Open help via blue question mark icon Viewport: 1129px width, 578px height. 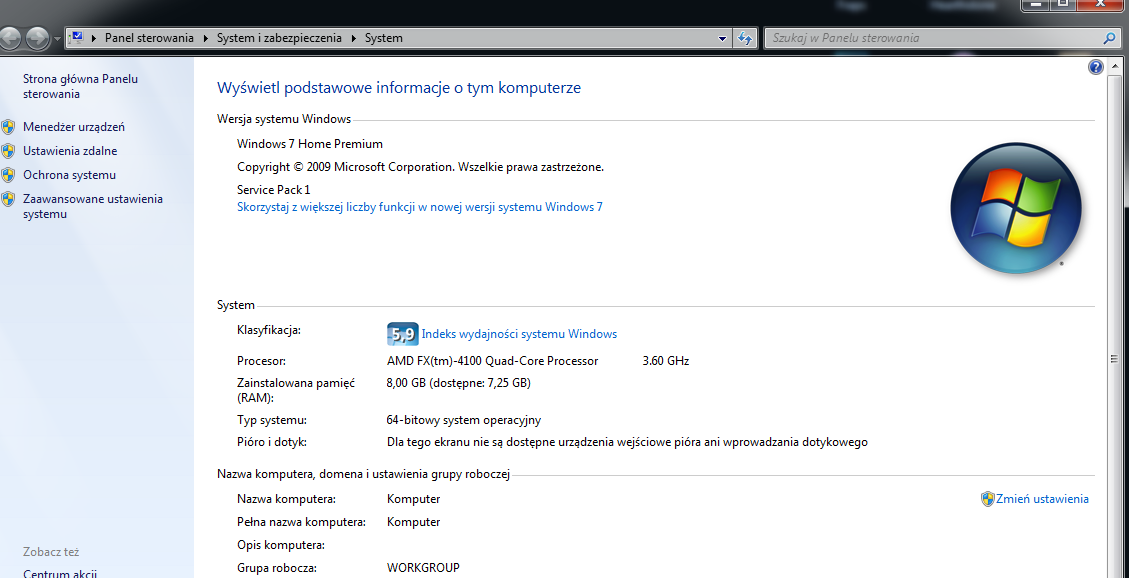[x=1096, y=68]
